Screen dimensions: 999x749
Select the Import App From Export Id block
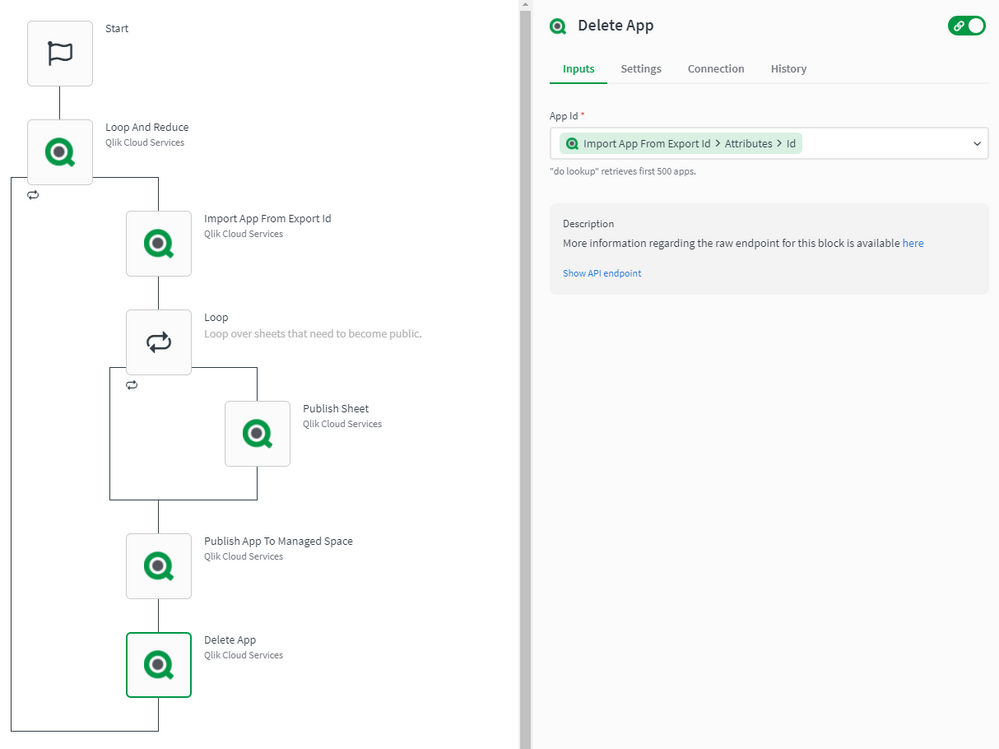coord(158,243)
